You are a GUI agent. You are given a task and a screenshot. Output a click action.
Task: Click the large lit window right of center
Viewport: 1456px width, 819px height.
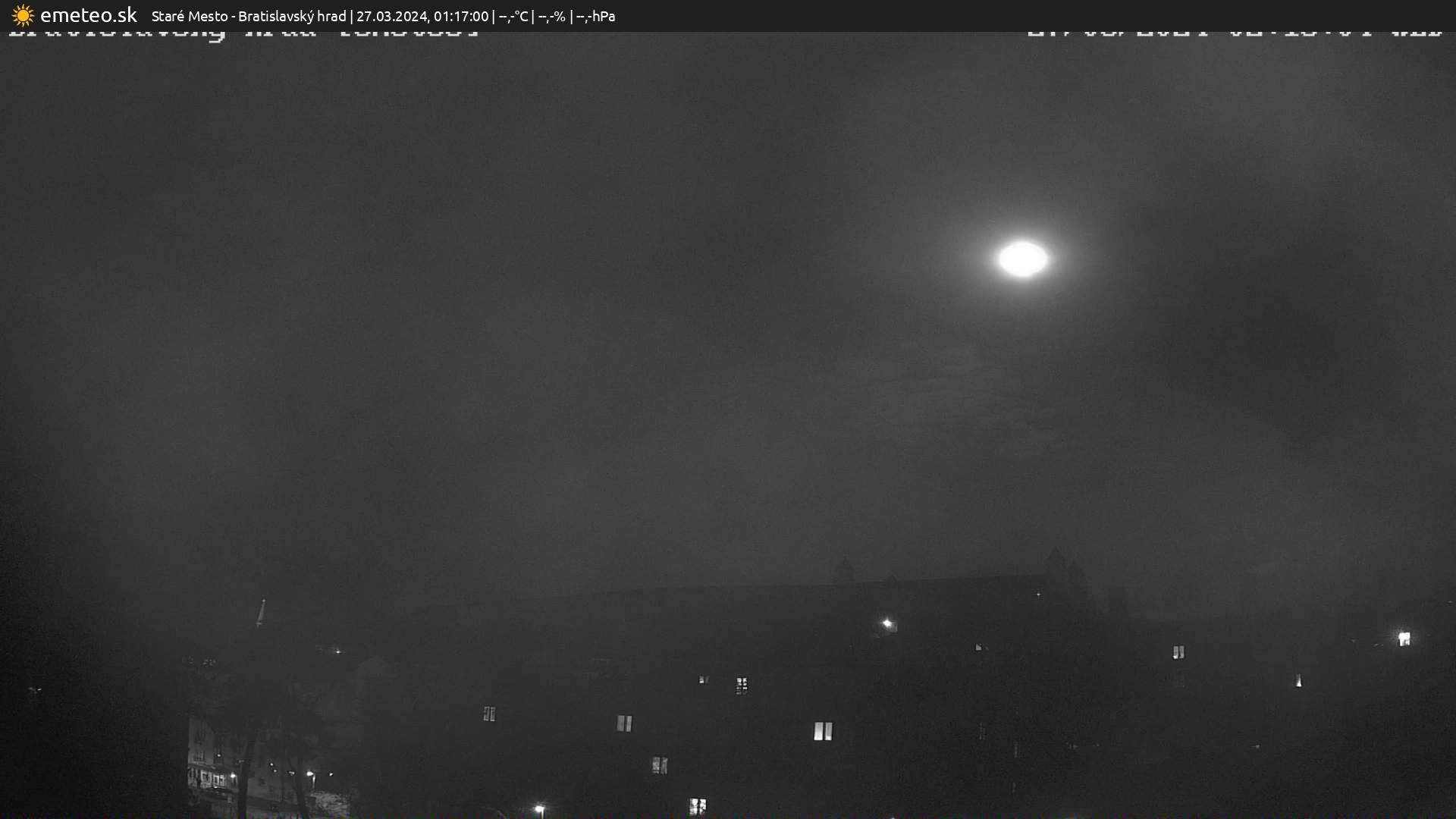823,731
